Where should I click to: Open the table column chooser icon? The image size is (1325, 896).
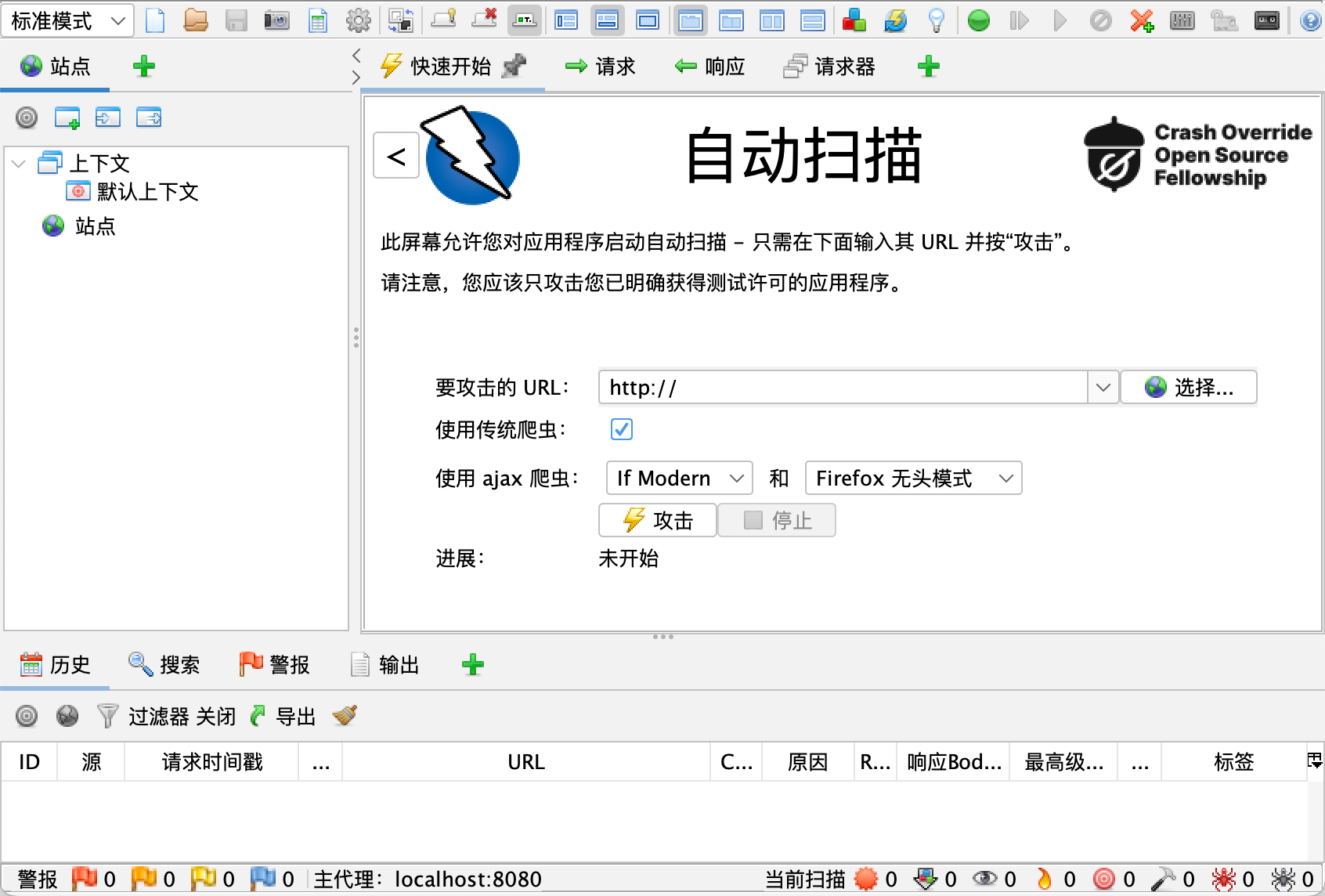(x=1315, y=760)
